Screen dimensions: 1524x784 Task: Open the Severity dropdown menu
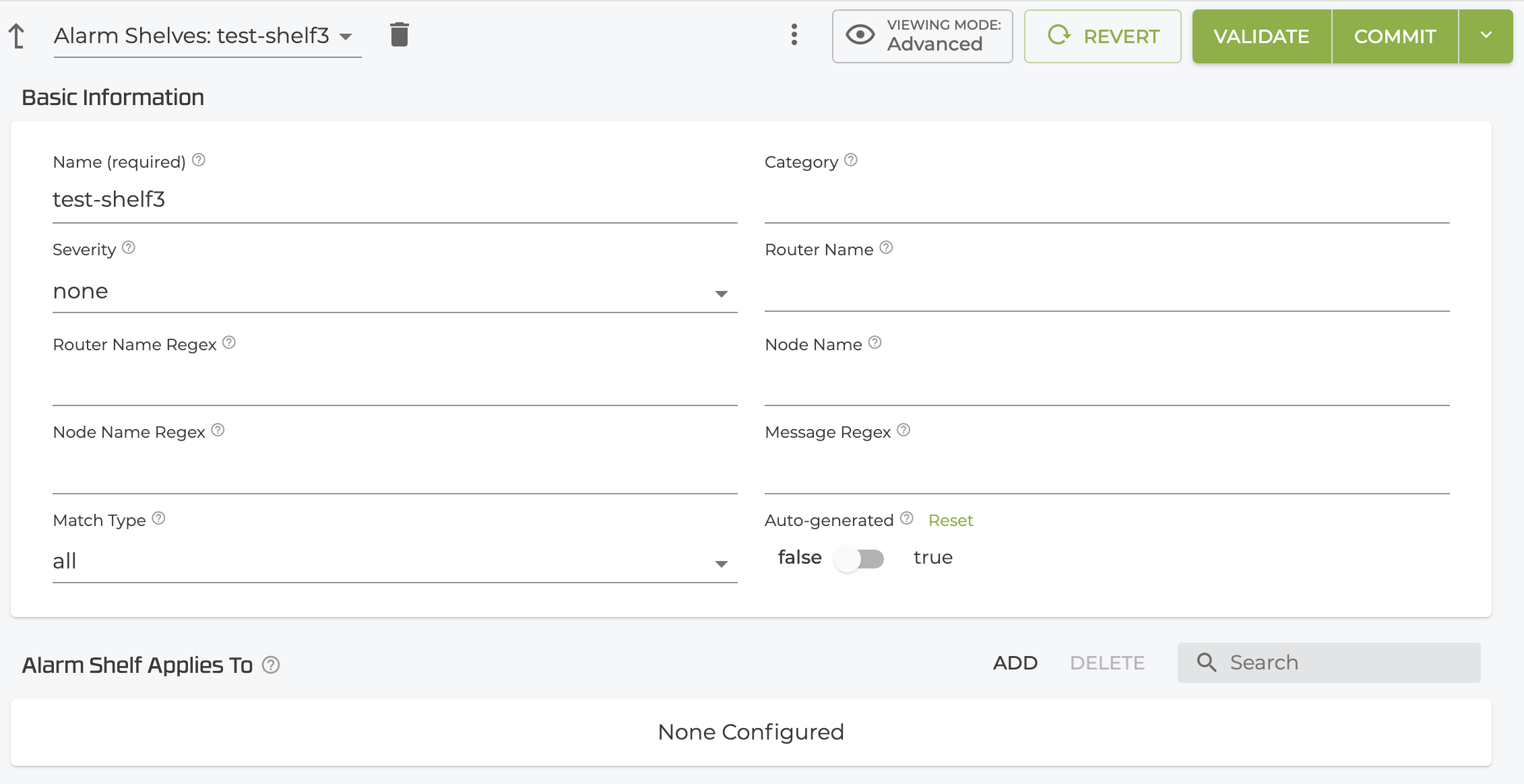[x=393, y=291]
